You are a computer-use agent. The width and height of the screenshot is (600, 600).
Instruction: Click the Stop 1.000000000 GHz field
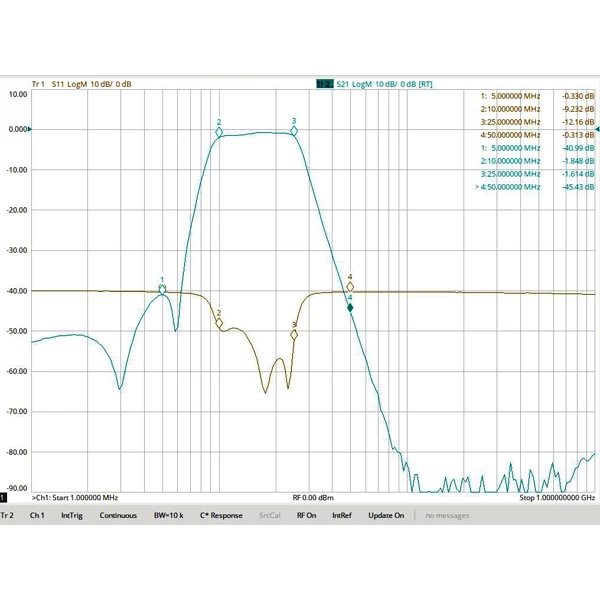coord(557,498)
